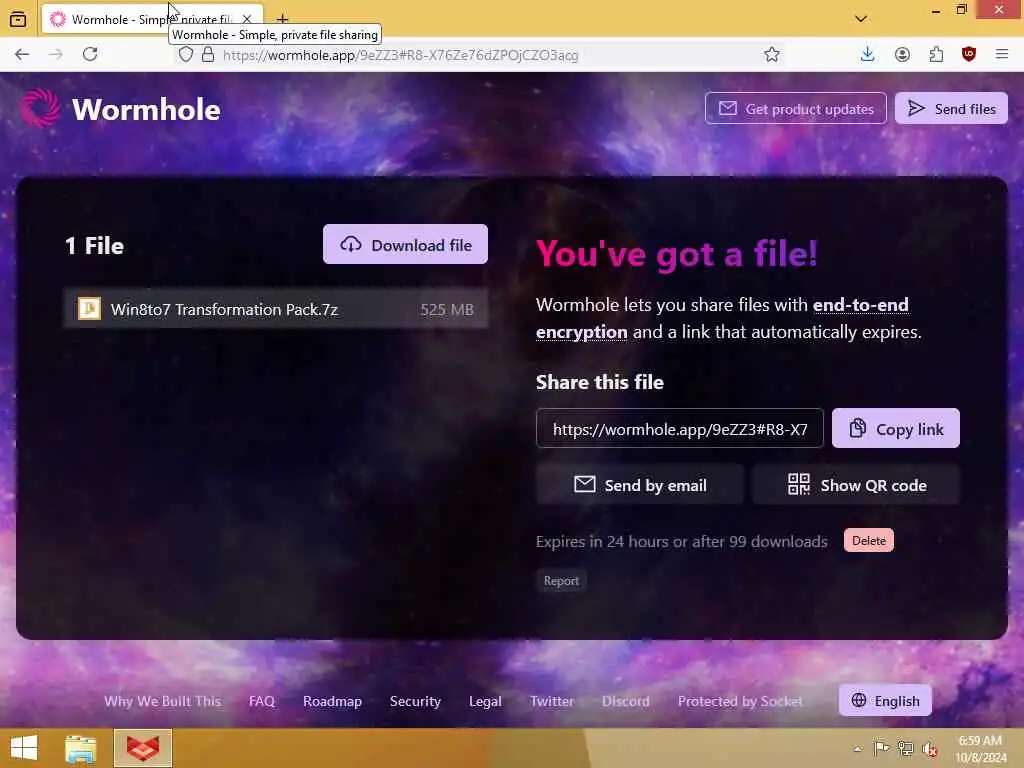Click the network tray icon
Image resolution: width=1024 pixels, height=768 pixels.
pyautogui.click(x=905, y=748)
